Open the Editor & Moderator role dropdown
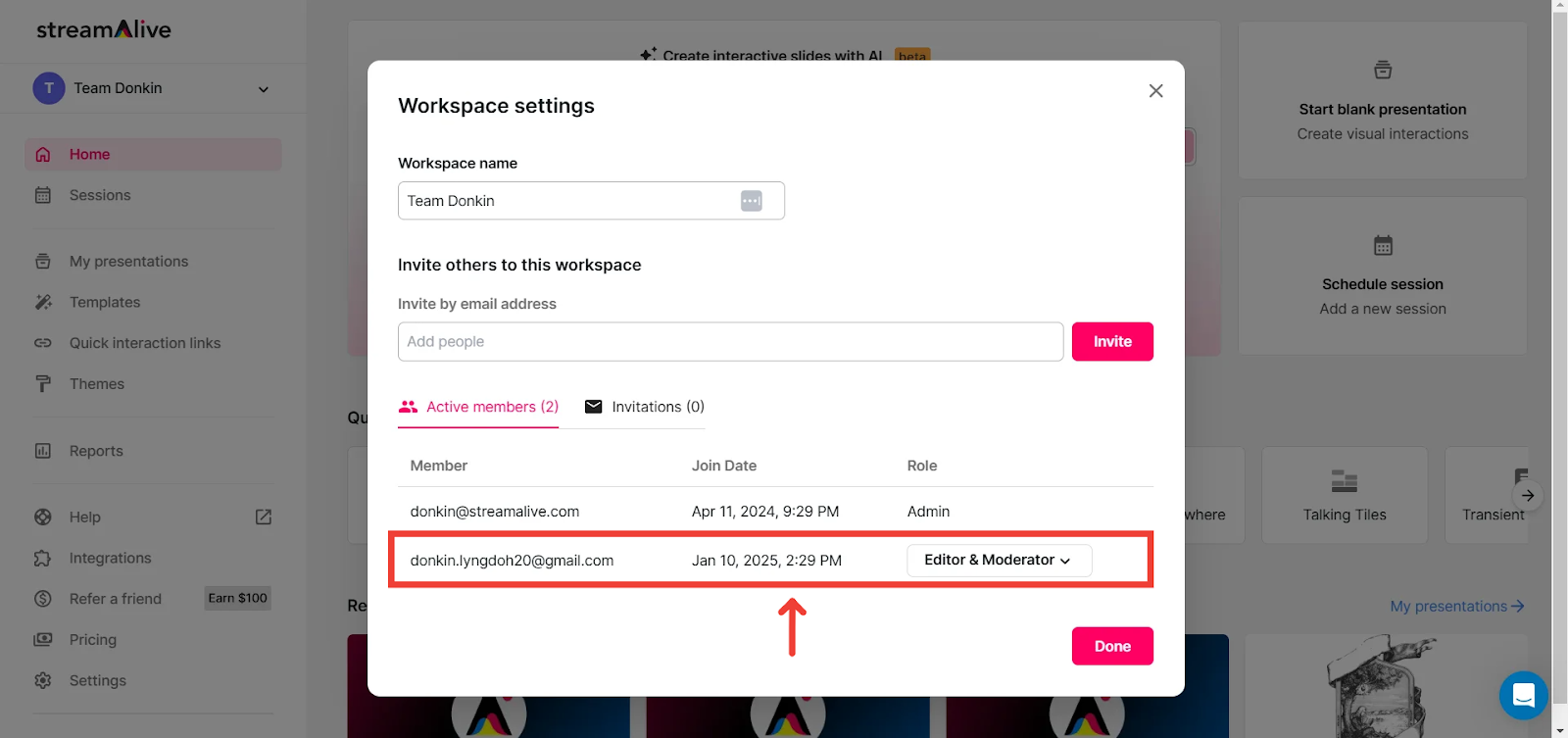1568x738 pixels. [x=999, y=561]
